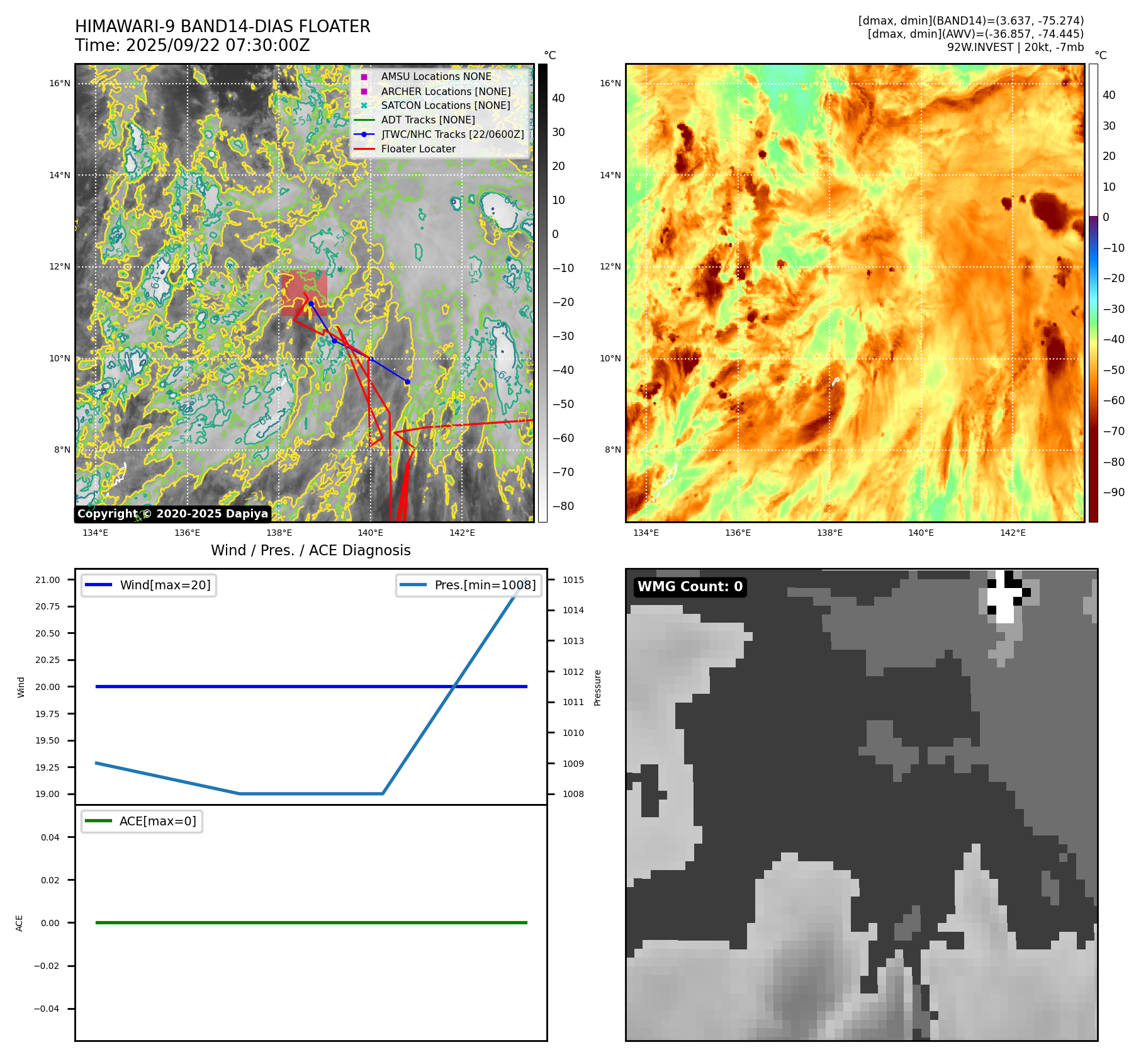
Task: Click the rising pressure line in the chart
Action: tap(454, 686)
